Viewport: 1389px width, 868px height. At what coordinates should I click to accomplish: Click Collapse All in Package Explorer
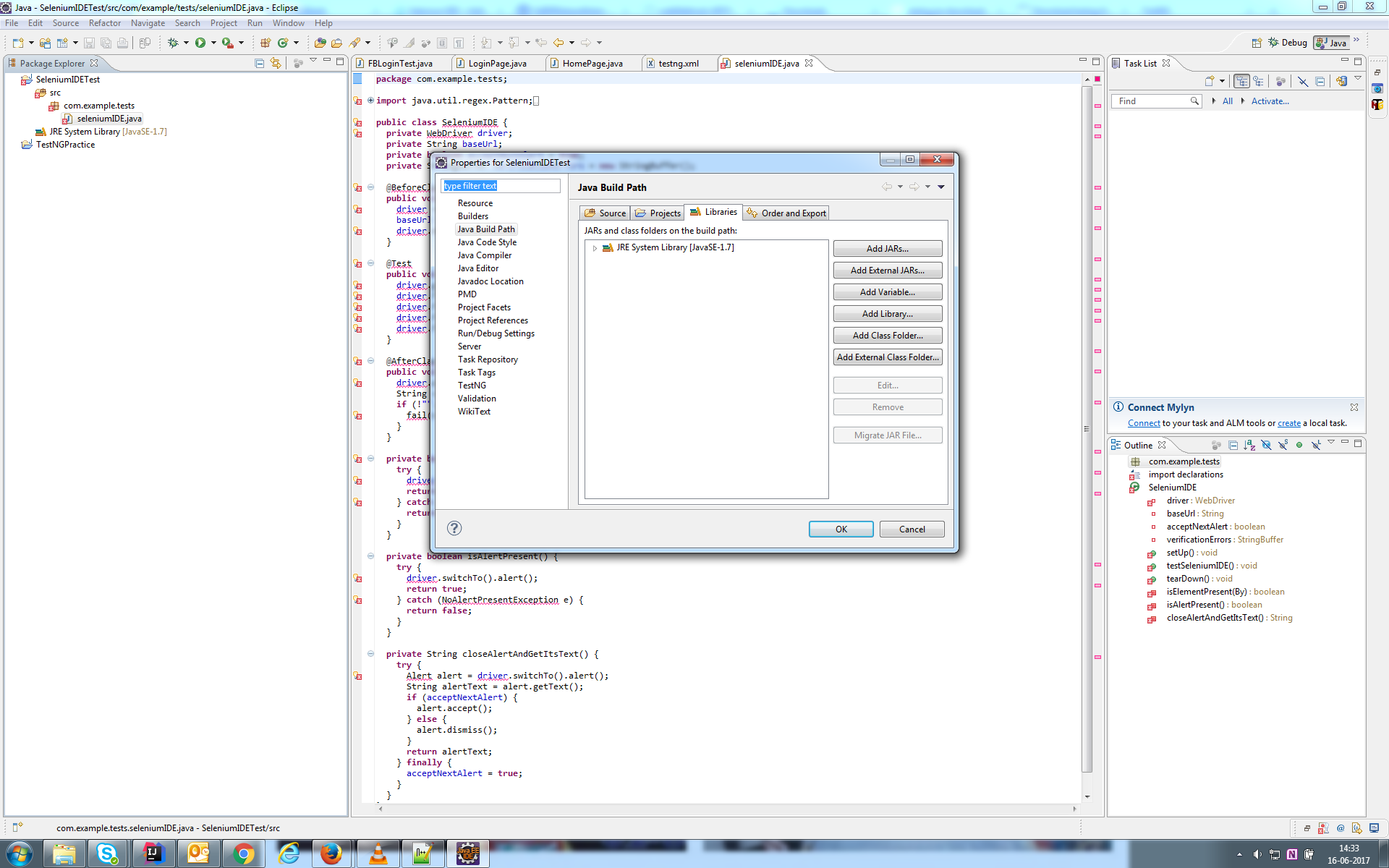tap(260, 63)
